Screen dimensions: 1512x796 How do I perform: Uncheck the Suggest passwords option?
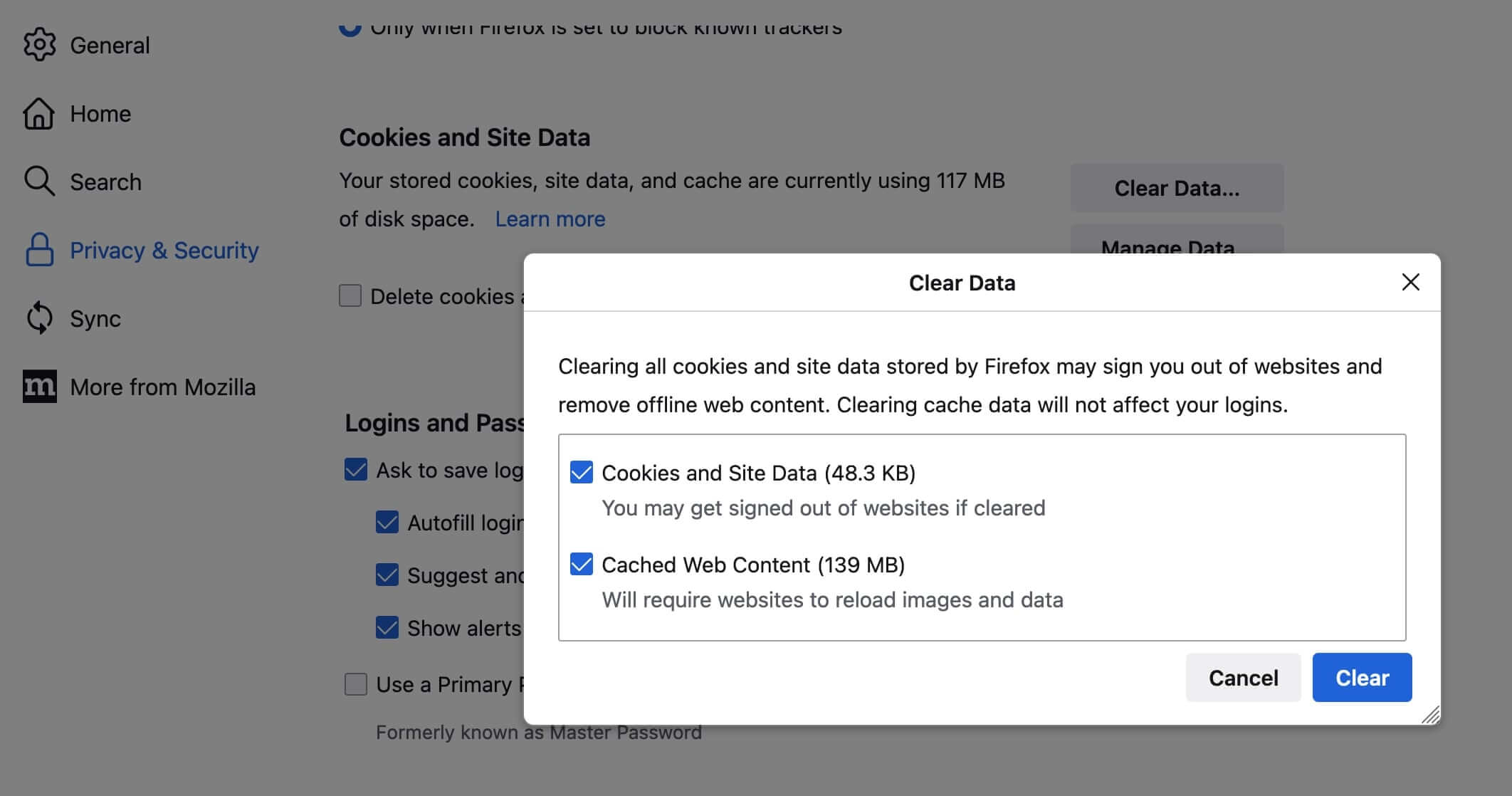[x=387, y=575]
